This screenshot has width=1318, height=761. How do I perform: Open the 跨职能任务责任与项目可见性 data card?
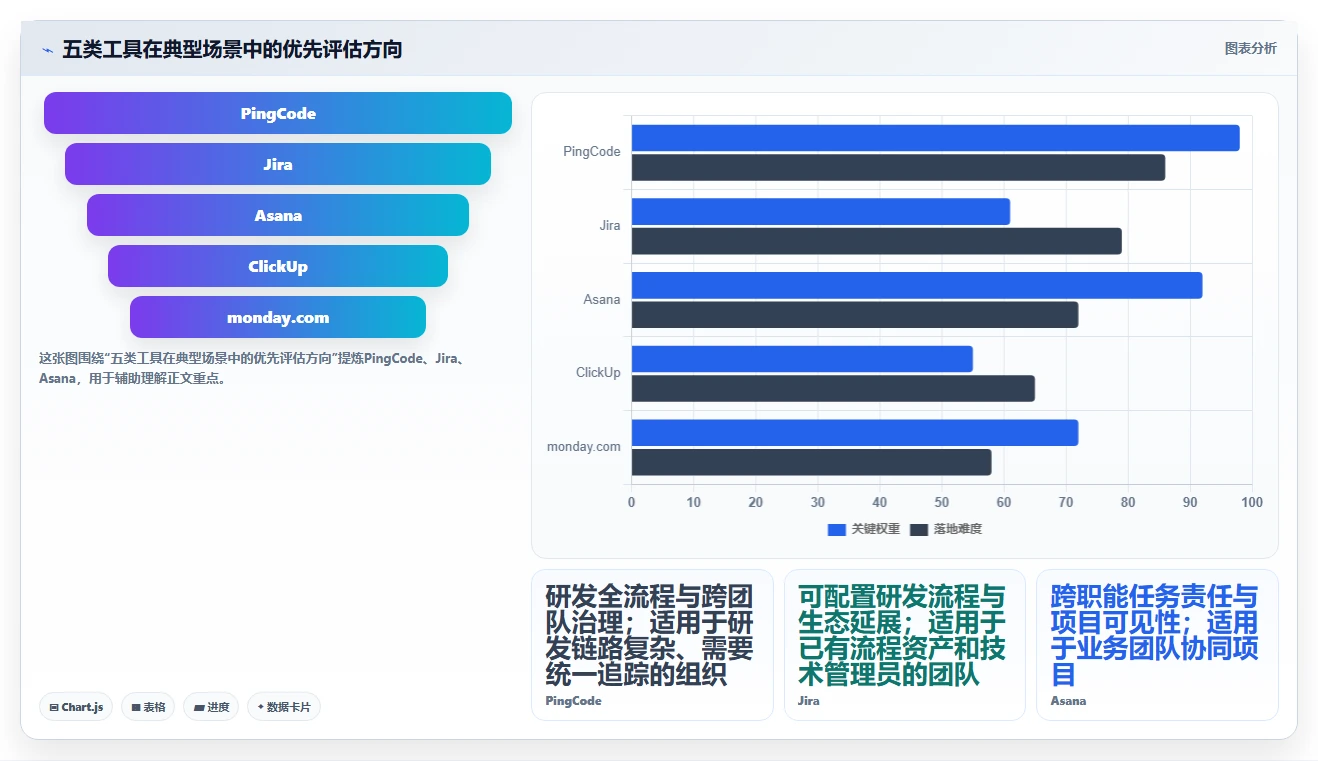point(1157,645)
